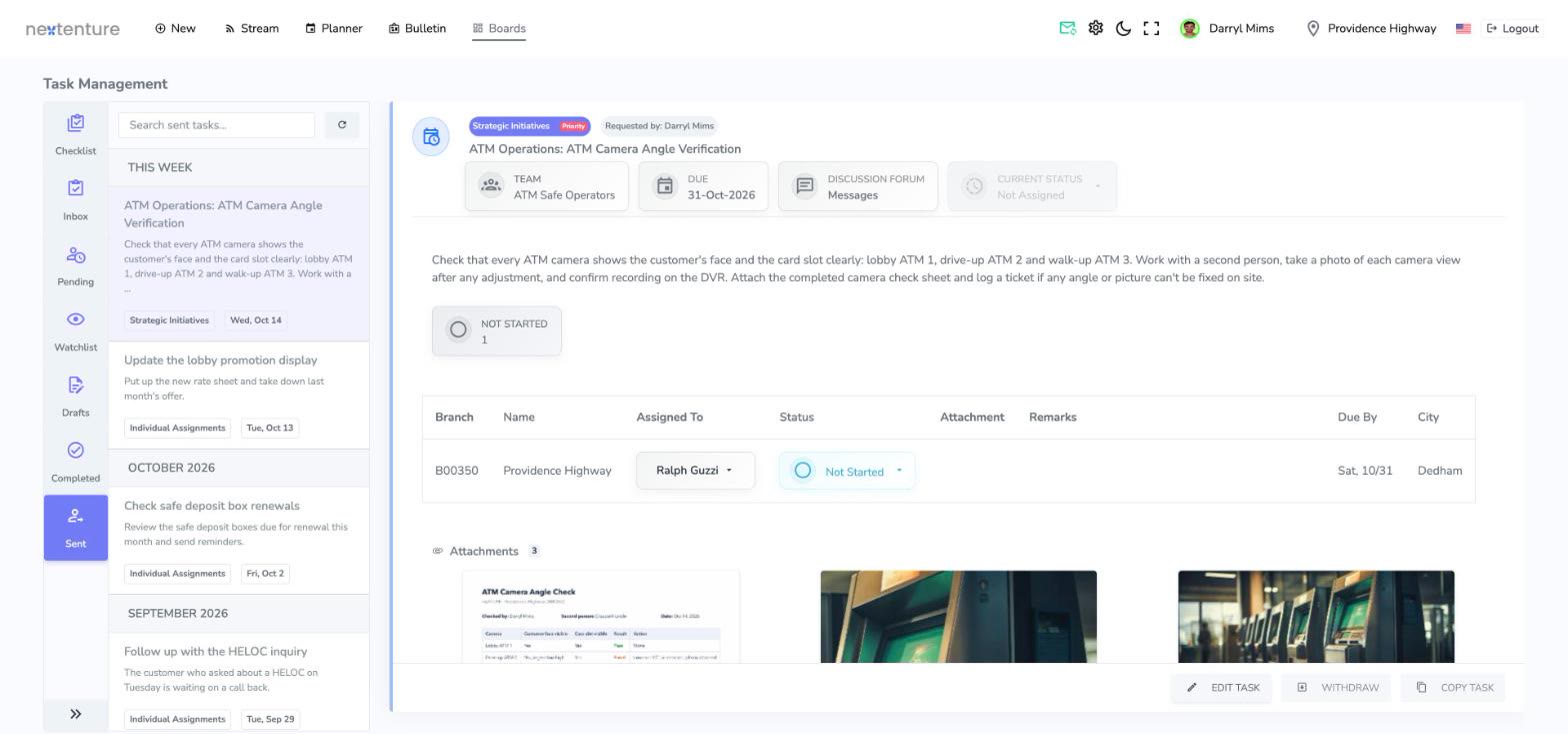Click the Withdraw button
Viewport: 1568px width, 734px height.
click(1336, 688)
